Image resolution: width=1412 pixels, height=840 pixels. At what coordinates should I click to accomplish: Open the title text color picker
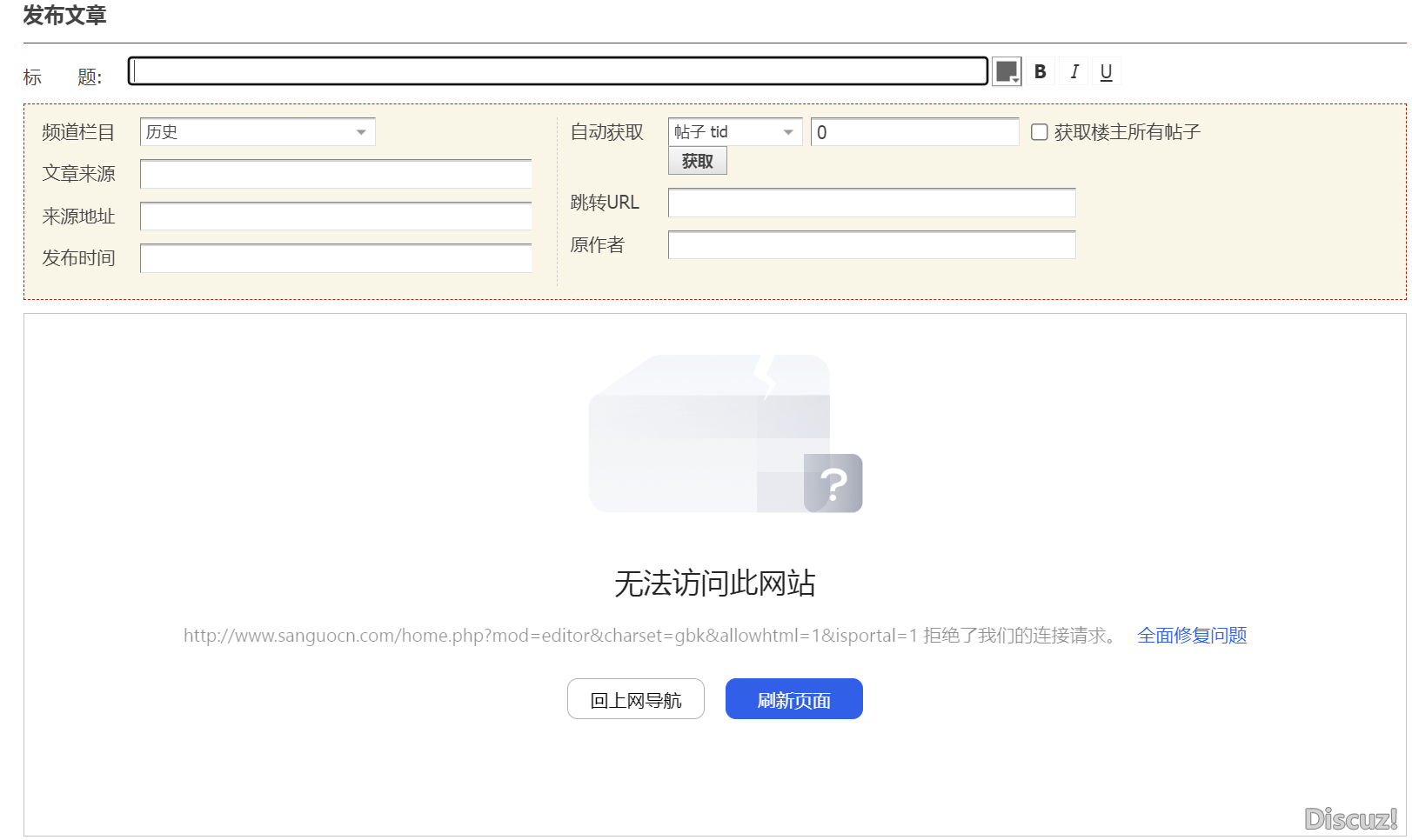point(1007,72)
